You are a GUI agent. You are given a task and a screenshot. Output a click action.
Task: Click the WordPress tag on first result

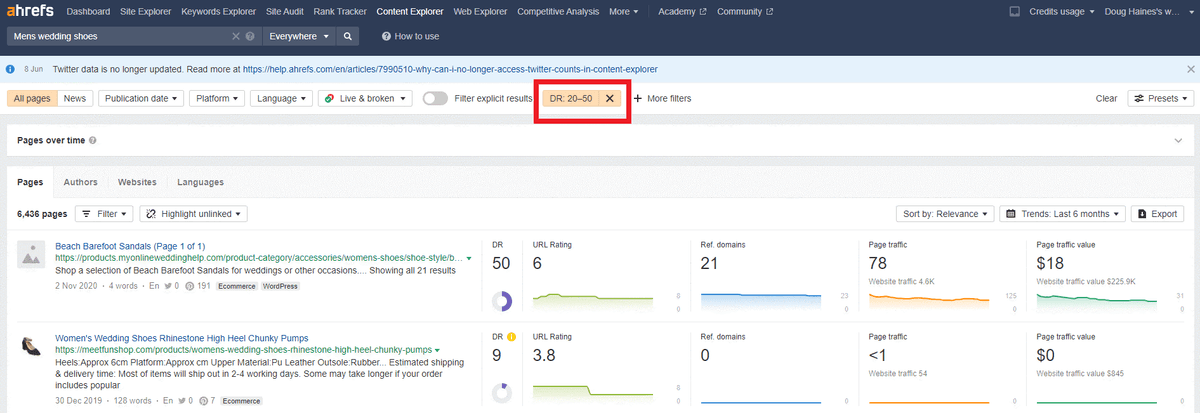pos(280,286)
